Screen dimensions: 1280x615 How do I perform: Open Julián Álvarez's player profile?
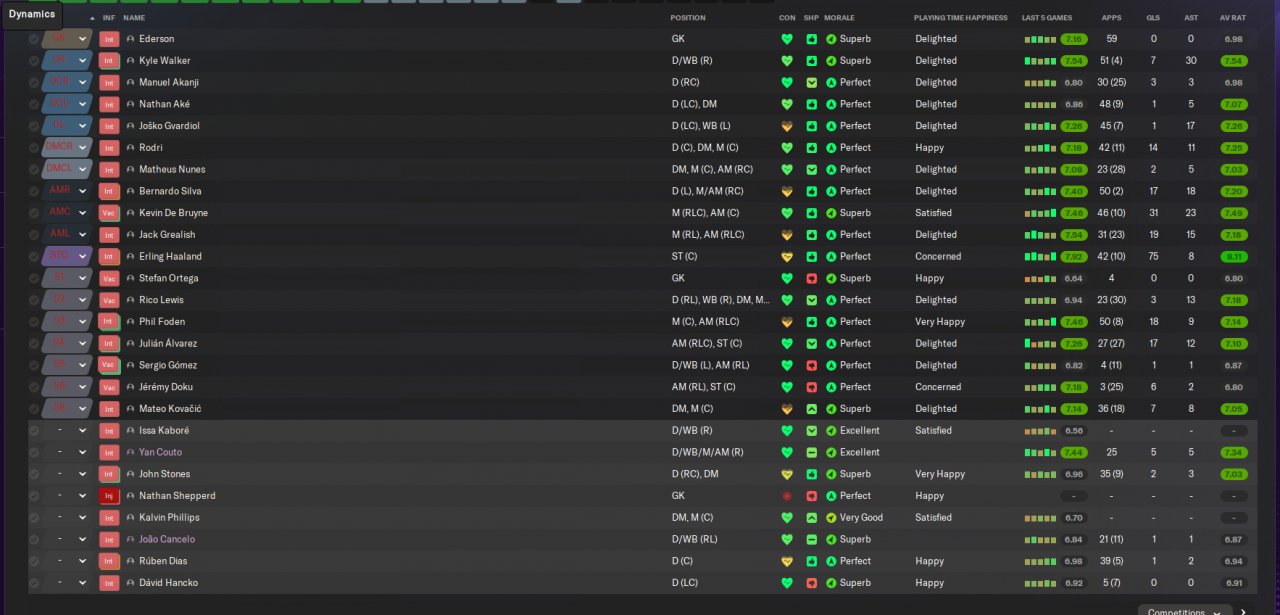(168, 343)
